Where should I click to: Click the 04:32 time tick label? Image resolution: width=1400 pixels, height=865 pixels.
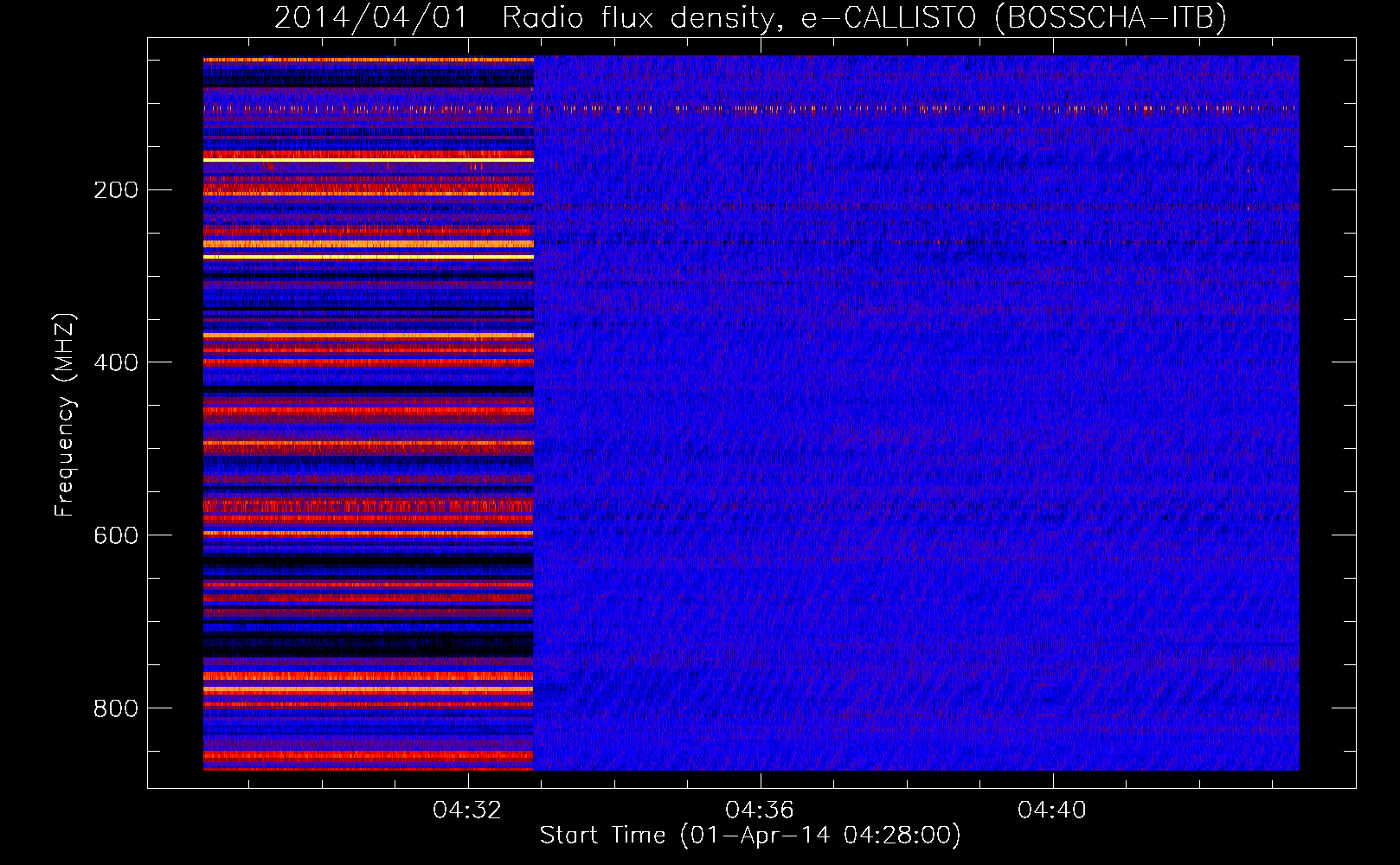point(467,811)
